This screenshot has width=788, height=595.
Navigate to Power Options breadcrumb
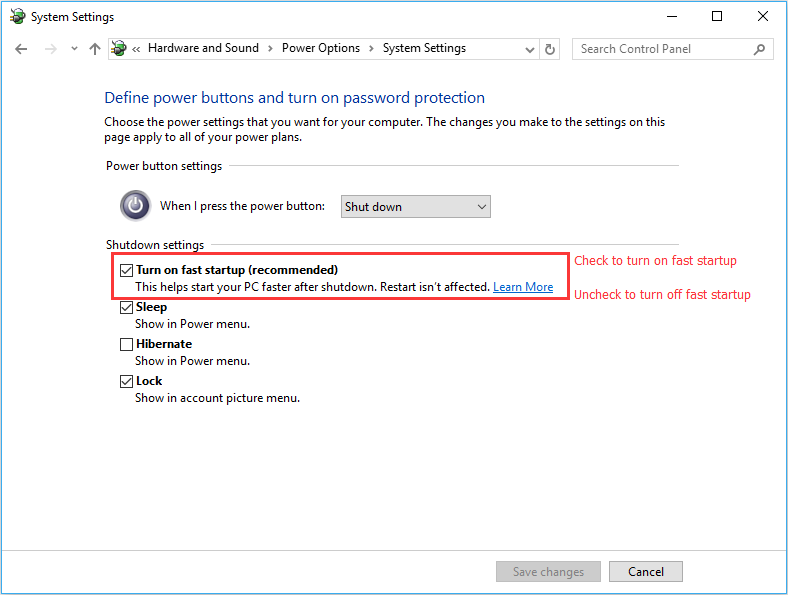click(x=321, y=48)
